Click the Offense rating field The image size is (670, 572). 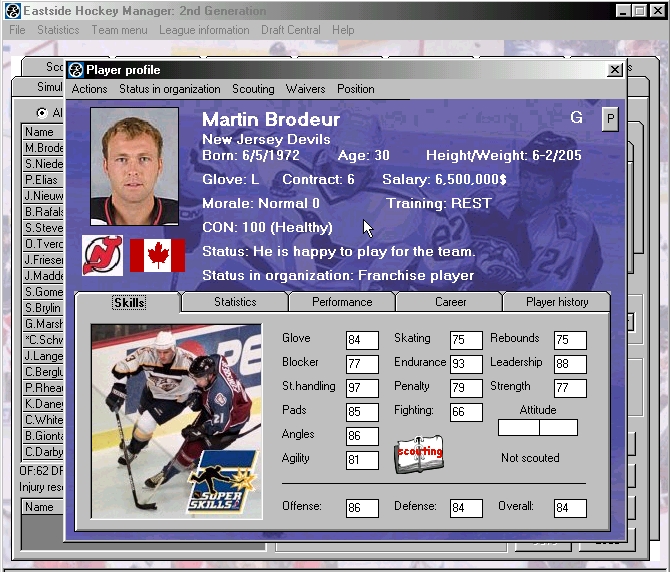click(362, 508)
